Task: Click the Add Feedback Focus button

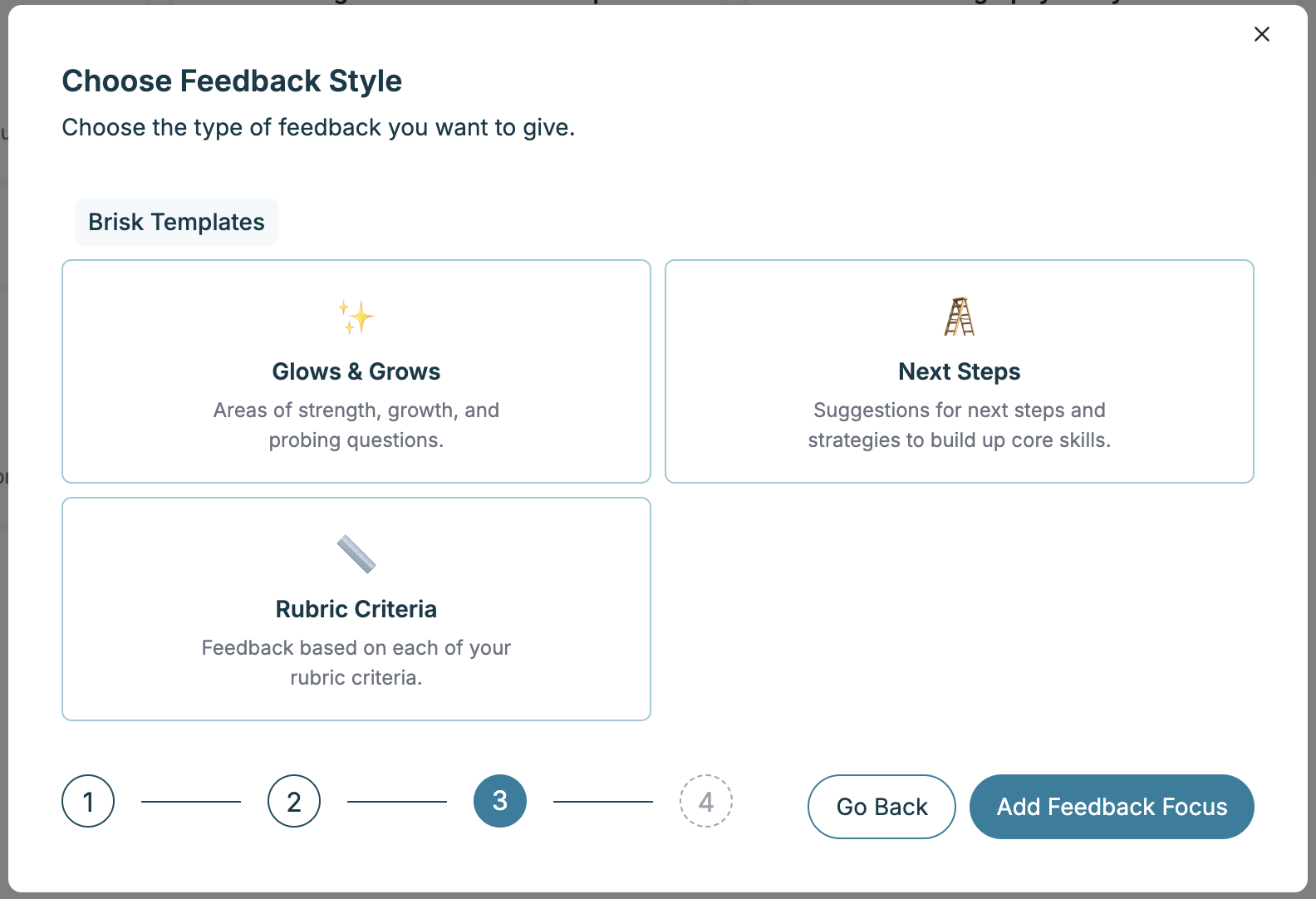Action: coord(1112,807)
